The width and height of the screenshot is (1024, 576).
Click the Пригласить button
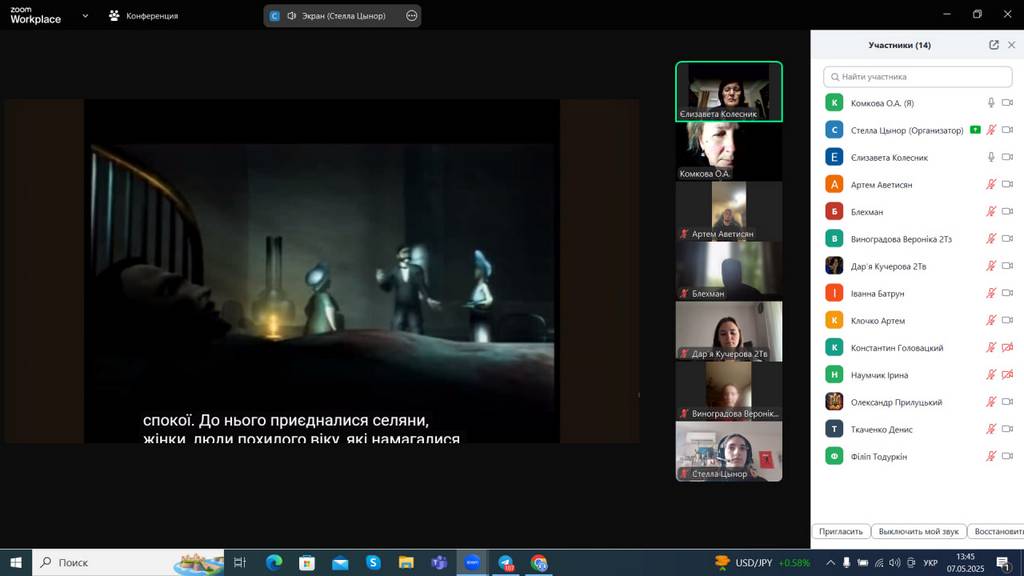(x=841, y=532)
